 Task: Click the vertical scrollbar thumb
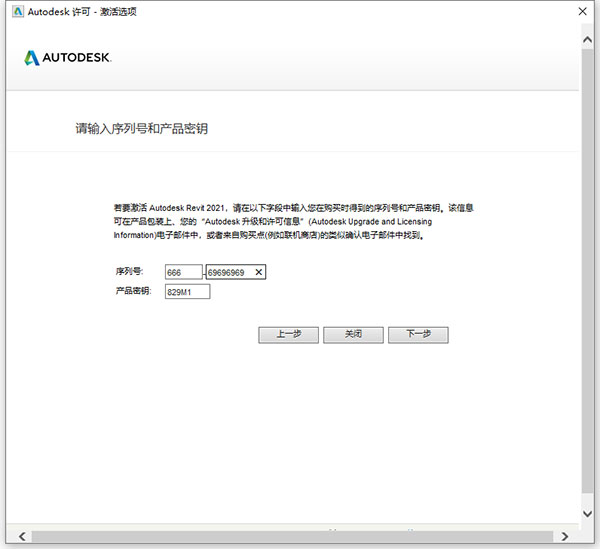[589, 270]
